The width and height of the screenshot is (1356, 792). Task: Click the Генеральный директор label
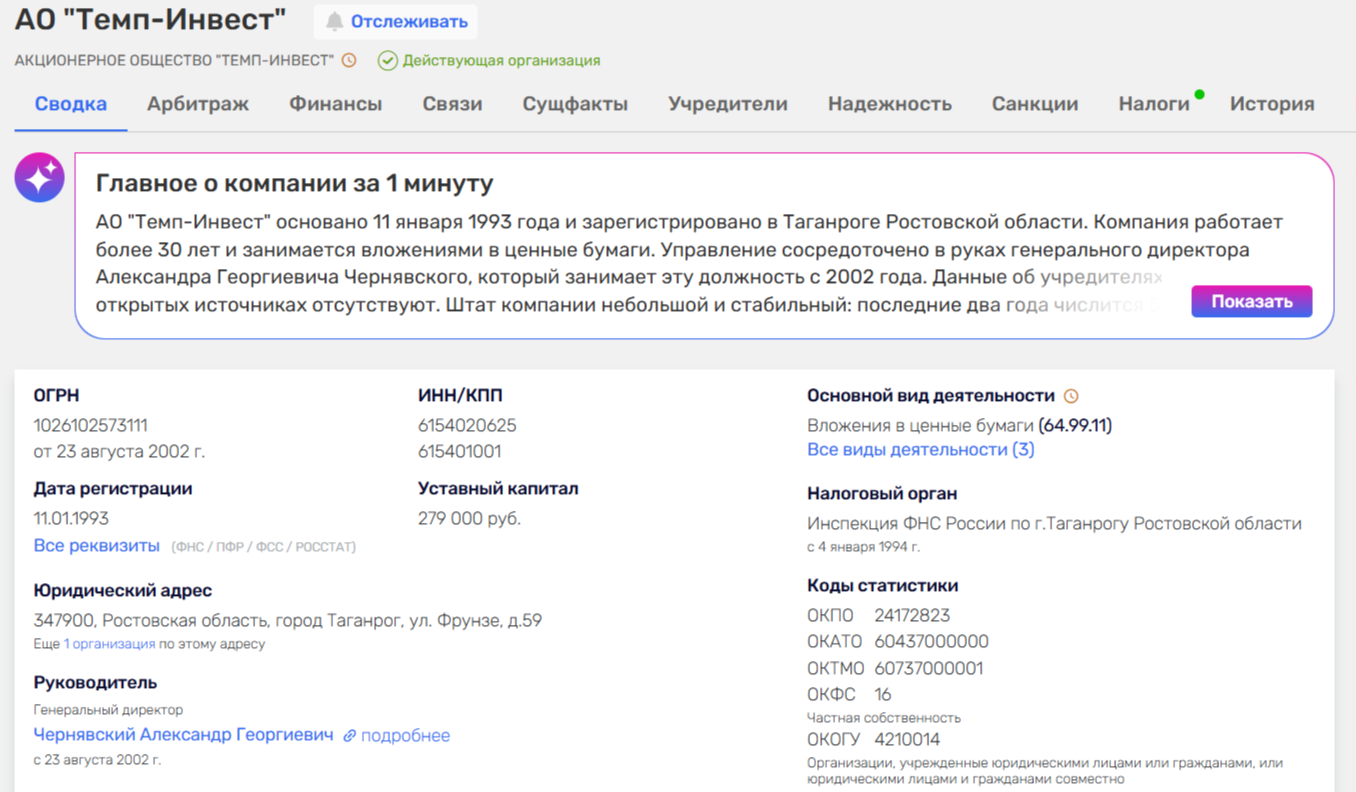pyautogui.click(x=108, y=710)
